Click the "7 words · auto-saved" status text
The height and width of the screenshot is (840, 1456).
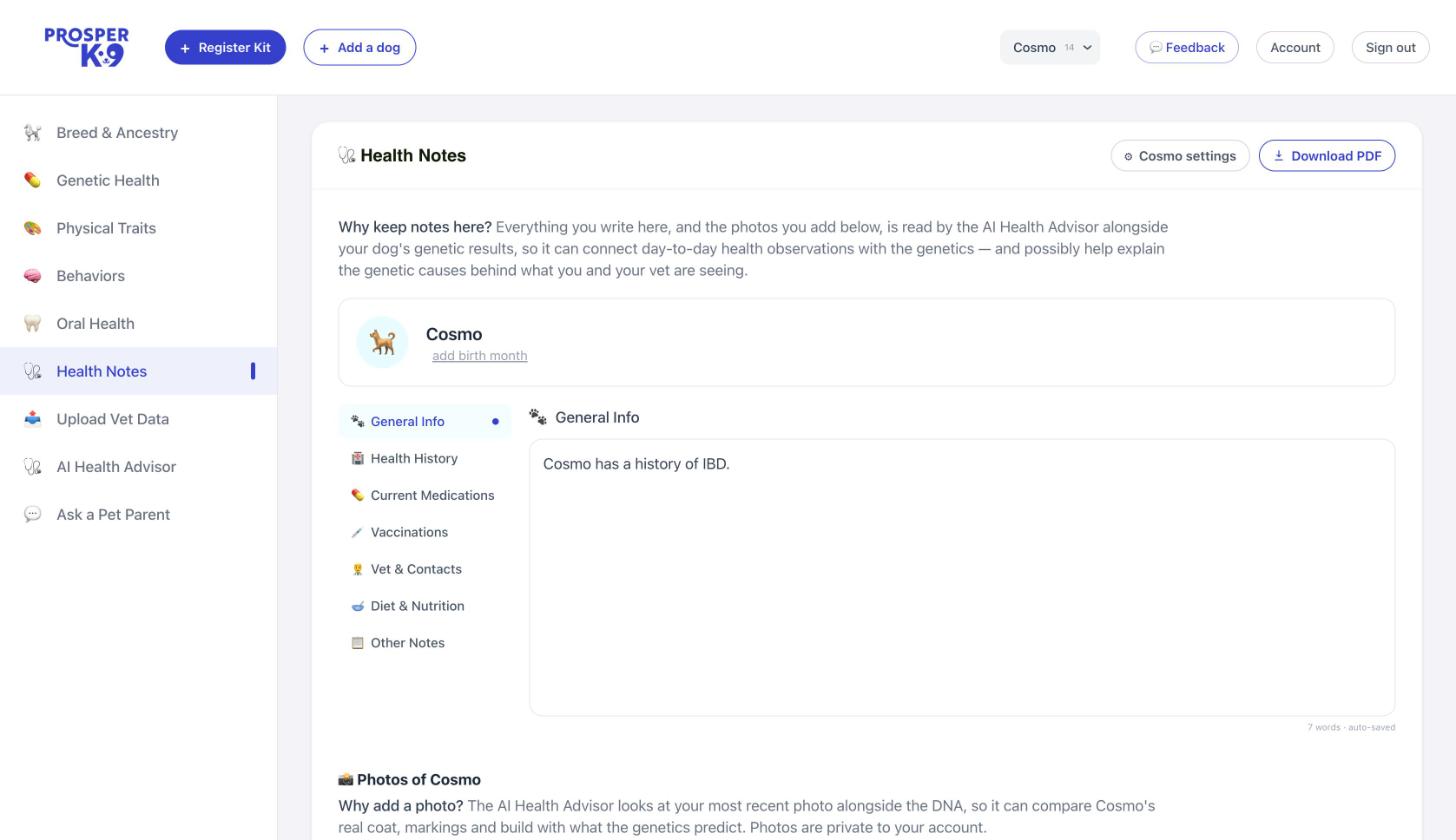coord(1351,728)
